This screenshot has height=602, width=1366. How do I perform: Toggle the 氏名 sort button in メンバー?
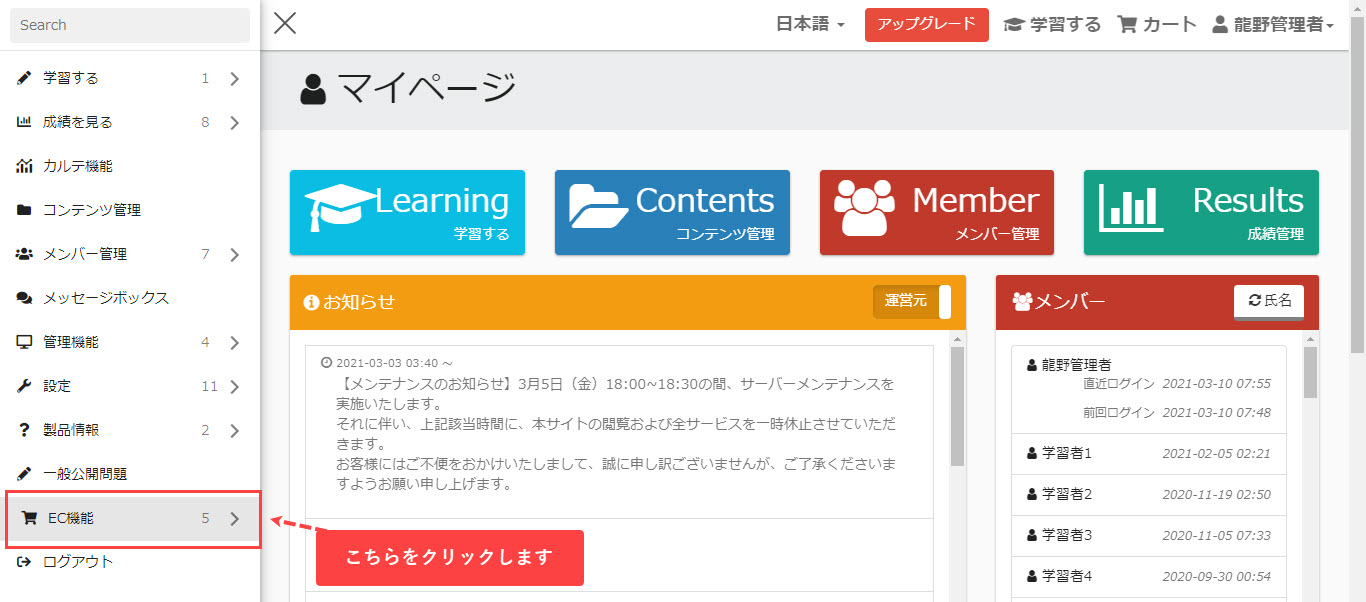pyautogui.click(x=1268, y=301)
